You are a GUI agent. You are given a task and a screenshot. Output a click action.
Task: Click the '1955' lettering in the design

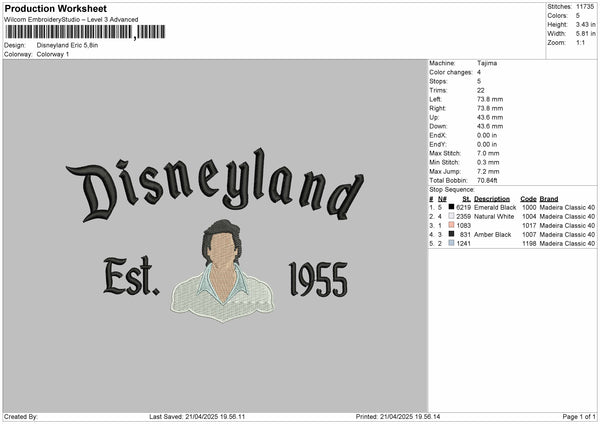[318, 279]
